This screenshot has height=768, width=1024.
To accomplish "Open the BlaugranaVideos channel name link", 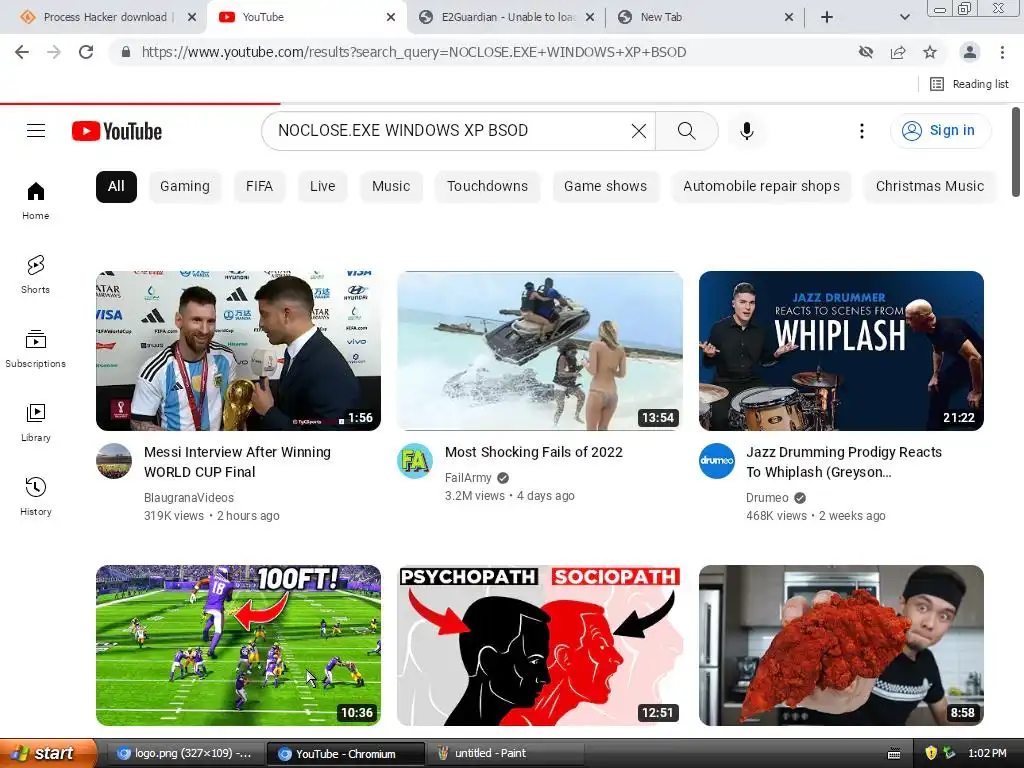I will click(189, 498).
